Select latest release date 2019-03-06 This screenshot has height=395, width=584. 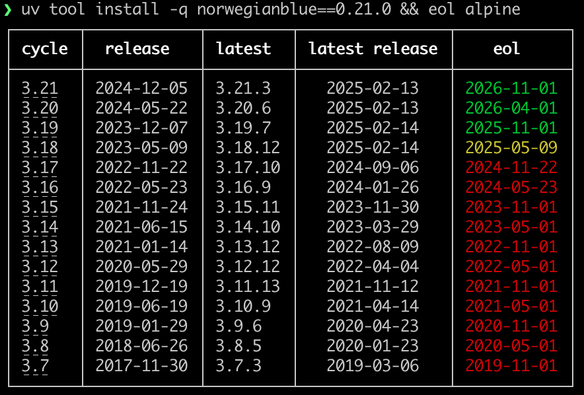coord(373,366)
